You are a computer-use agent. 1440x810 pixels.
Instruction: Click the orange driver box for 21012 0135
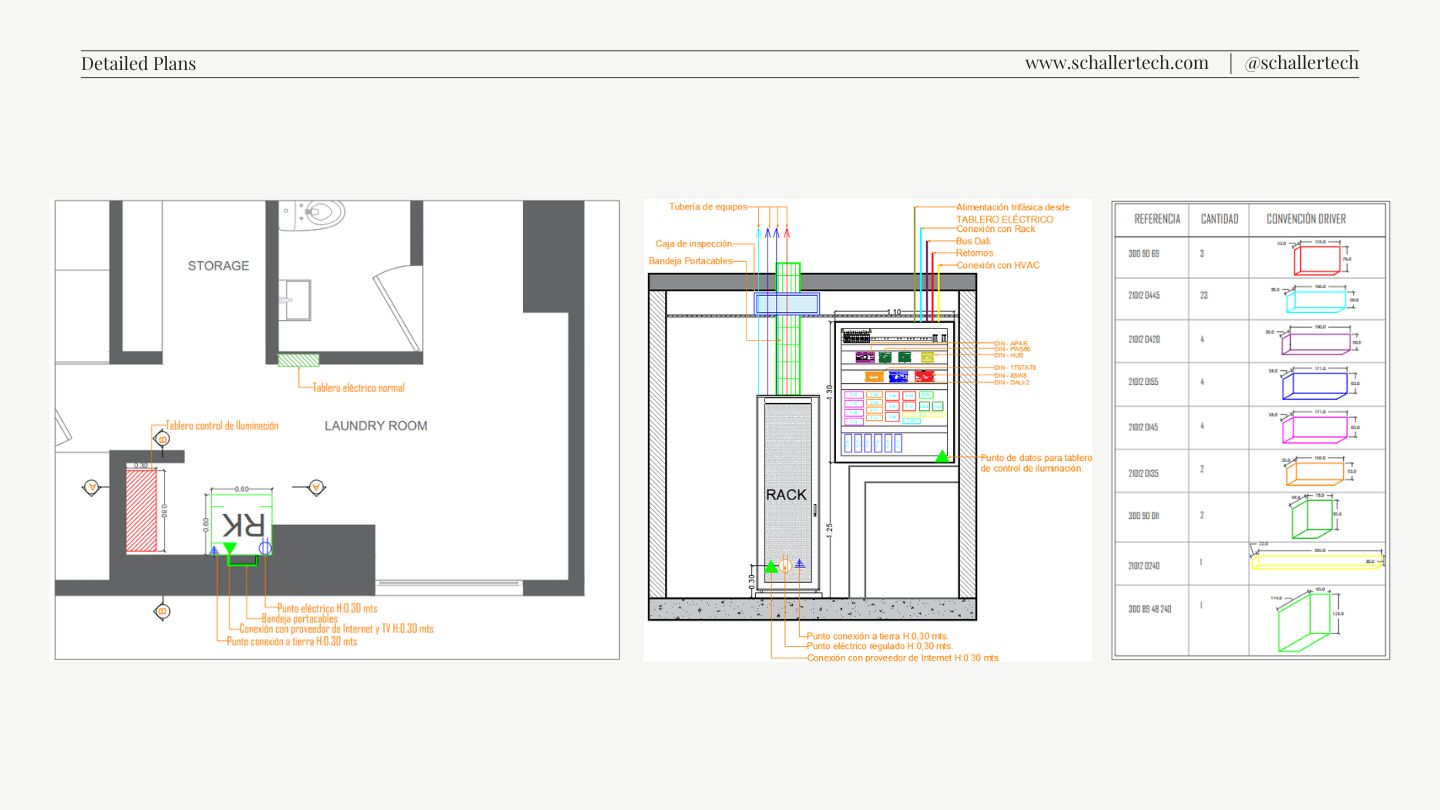point(1317,472)
